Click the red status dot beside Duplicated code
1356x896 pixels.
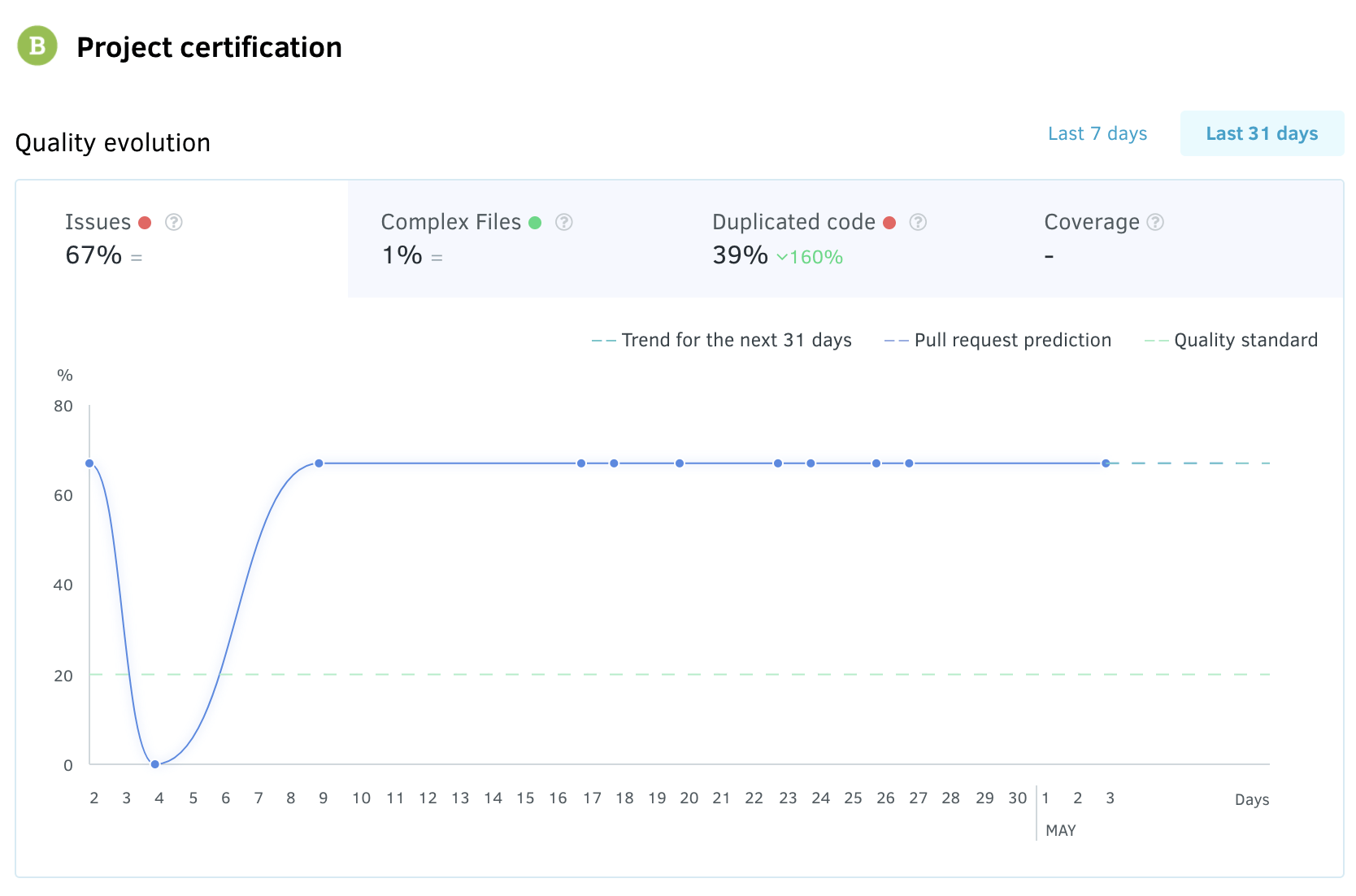(889, 223)
